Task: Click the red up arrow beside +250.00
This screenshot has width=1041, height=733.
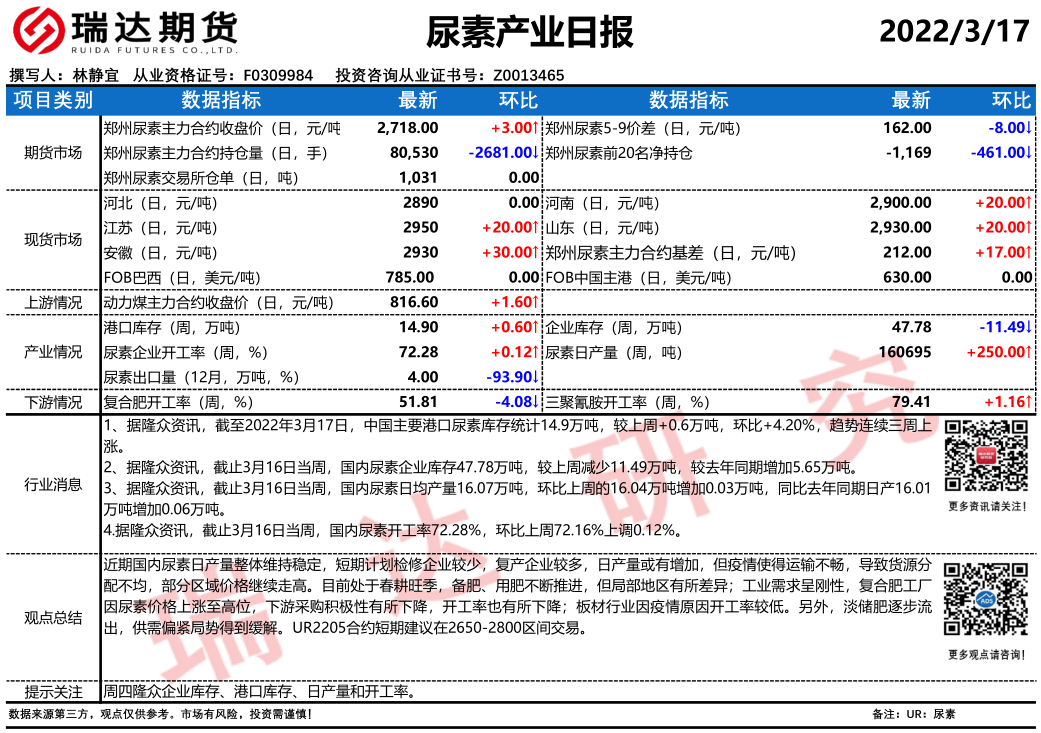Action: point(1028,352)
